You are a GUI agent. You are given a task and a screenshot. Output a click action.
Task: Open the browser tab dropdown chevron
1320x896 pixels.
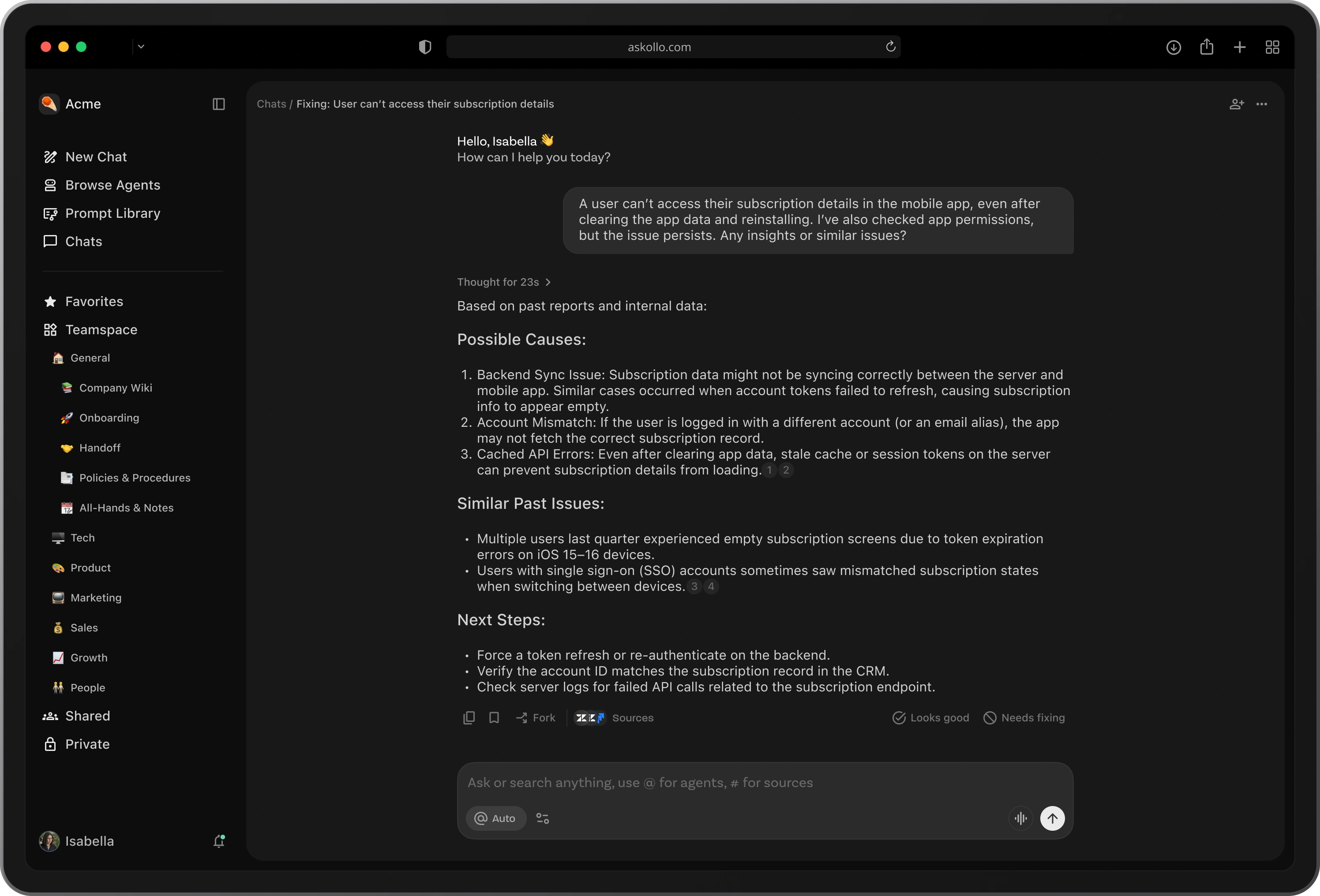tap(142, 47)
